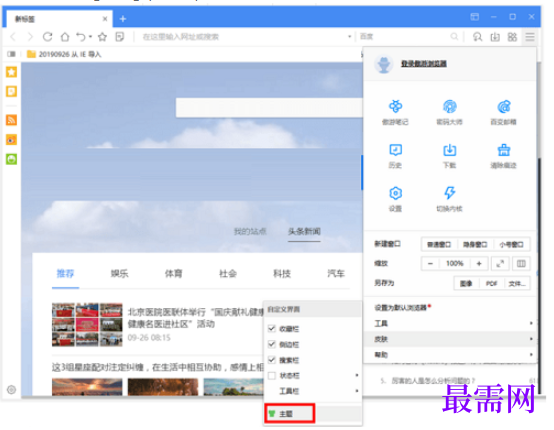
Task: Open a new tab with plus button
Action: click(123, 19)
